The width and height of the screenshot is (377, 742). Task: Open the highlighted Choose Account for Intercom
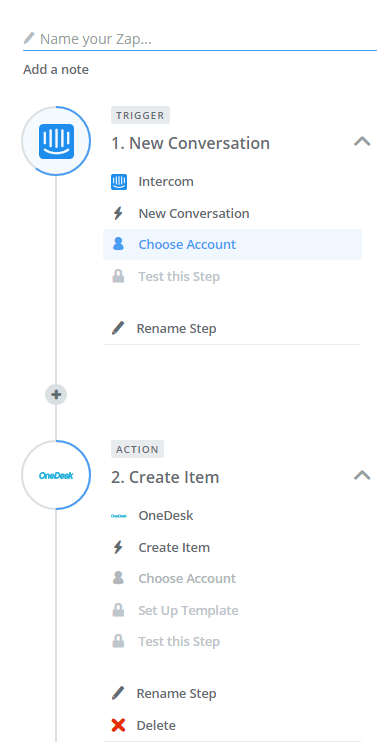pyautogui.click(x=232, y=244)
